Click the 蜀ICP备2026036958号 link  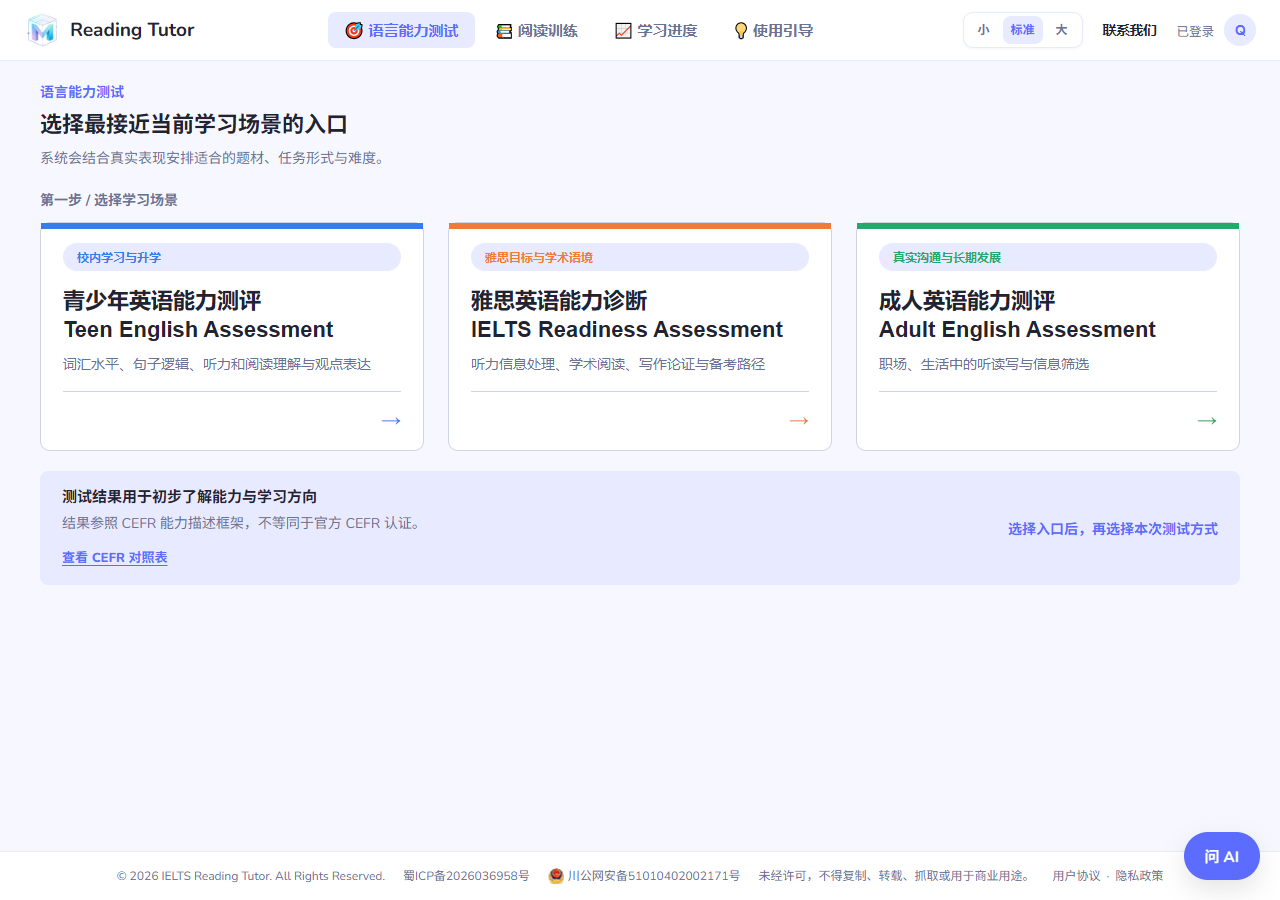[x=466, y=876]
